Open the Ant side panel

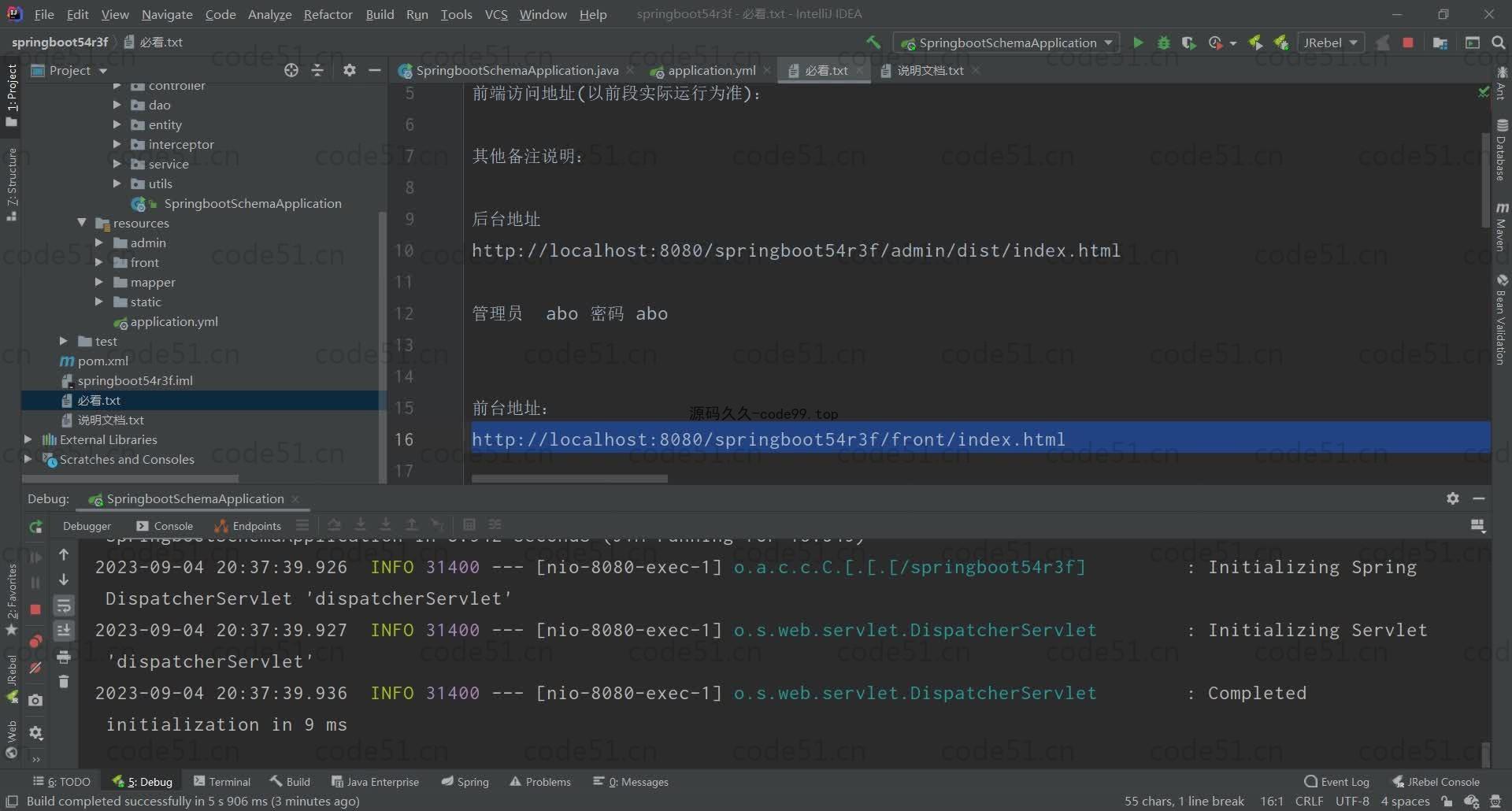click(1502, 83)
